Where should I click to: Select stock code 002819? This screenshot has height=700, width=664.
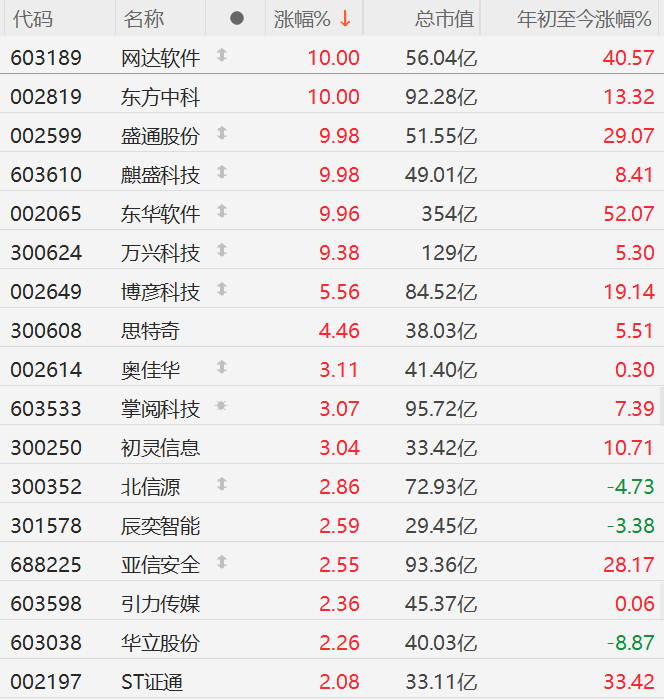(46, 97)
